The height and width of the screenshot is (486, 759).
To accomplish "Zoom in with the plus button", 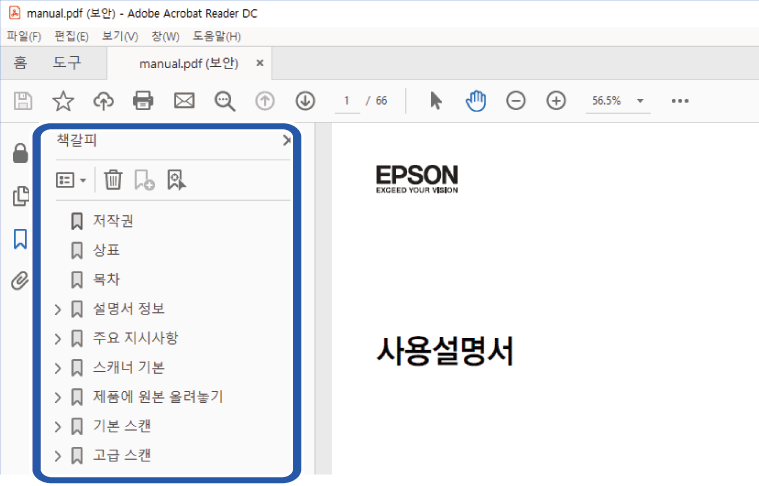I will click(x=556, y=101).
